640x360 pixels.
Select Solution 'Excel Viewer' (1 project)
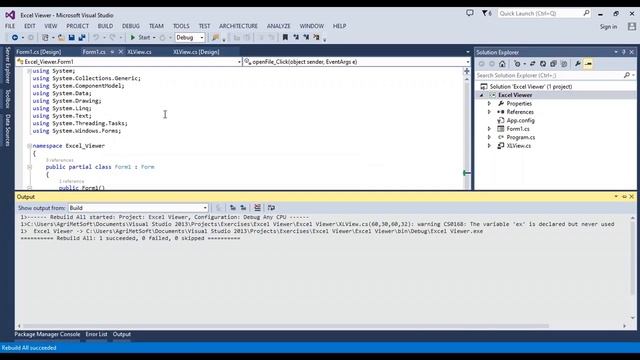pyautogui.click(x=531, y=87)
